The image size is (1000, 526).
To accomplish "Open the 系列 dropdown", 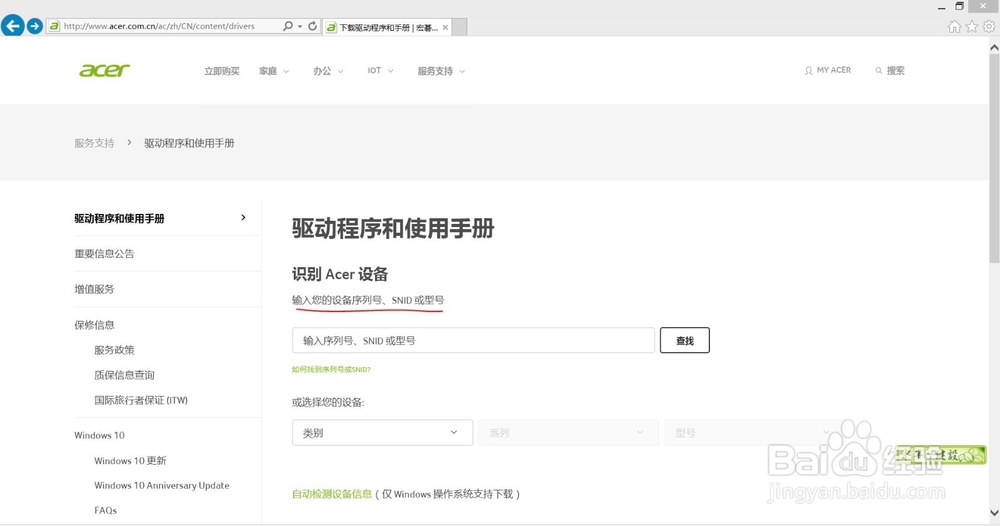I will pyautogui.click(x=568, y=432).
